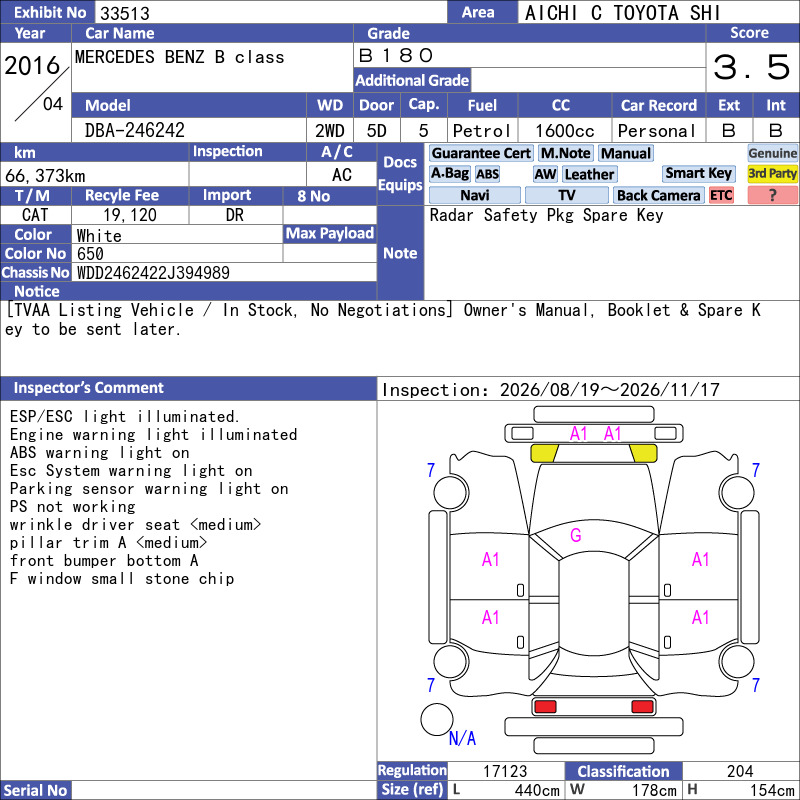
Task: Click A1 mark on right front door
Action: click(x=701, y=560)
